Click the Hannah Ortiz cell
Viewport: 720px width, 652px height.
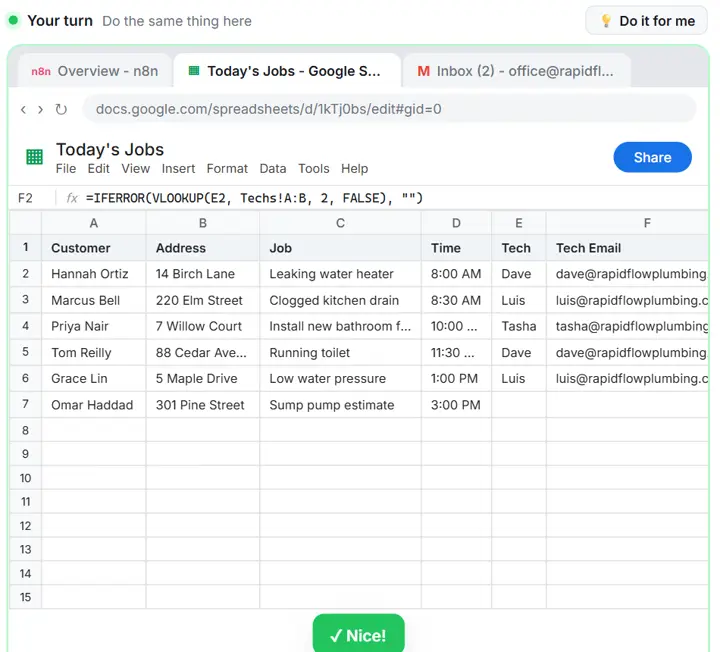(94, 274)
